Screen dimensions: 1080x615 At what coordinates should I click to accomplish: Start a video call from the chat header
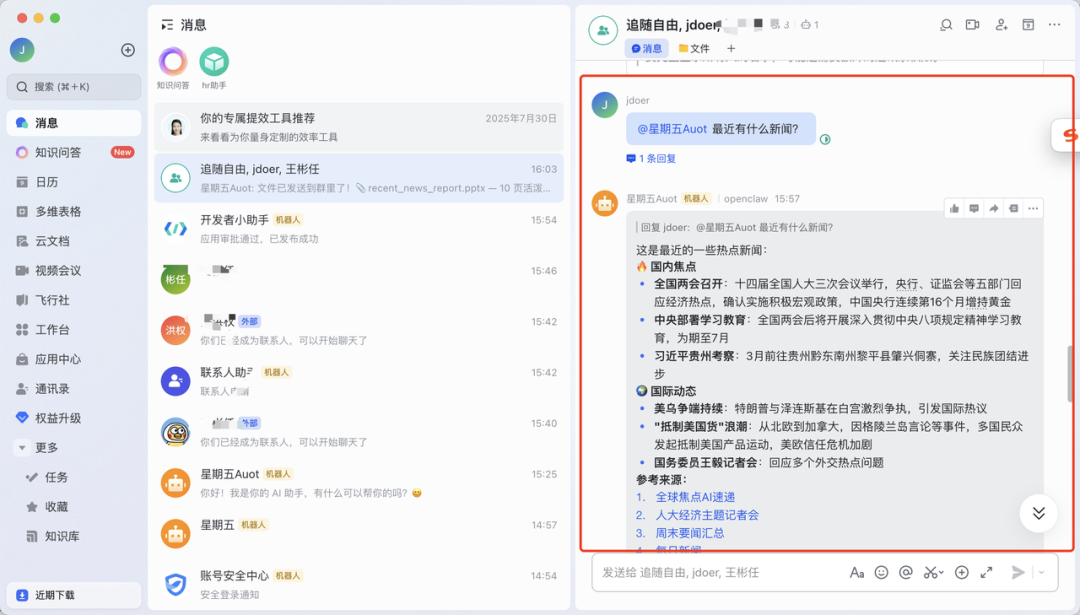click(971, 25)
